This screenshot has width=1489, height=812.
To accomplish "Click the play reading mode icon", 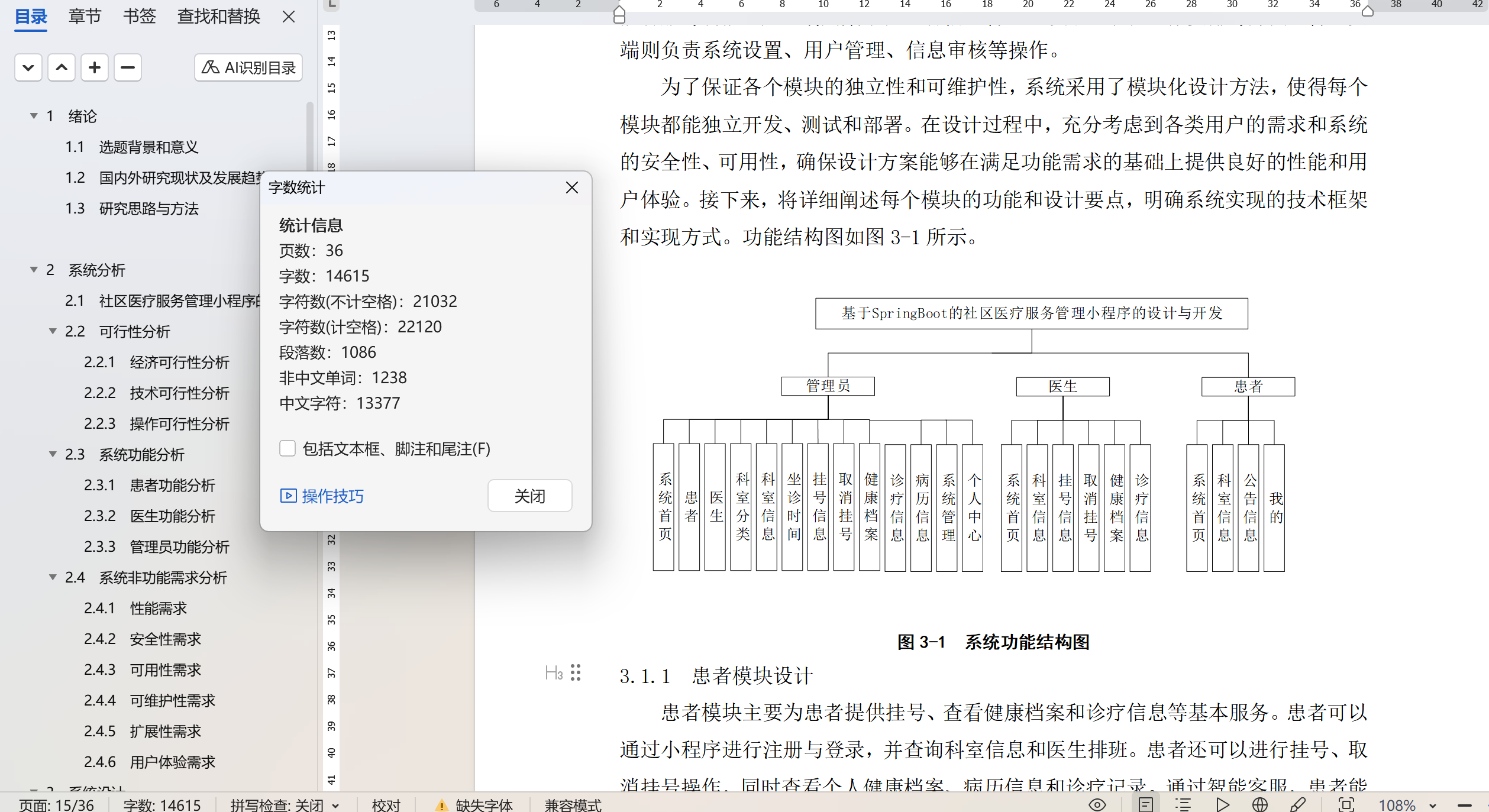I will [x=1222, y=804].
